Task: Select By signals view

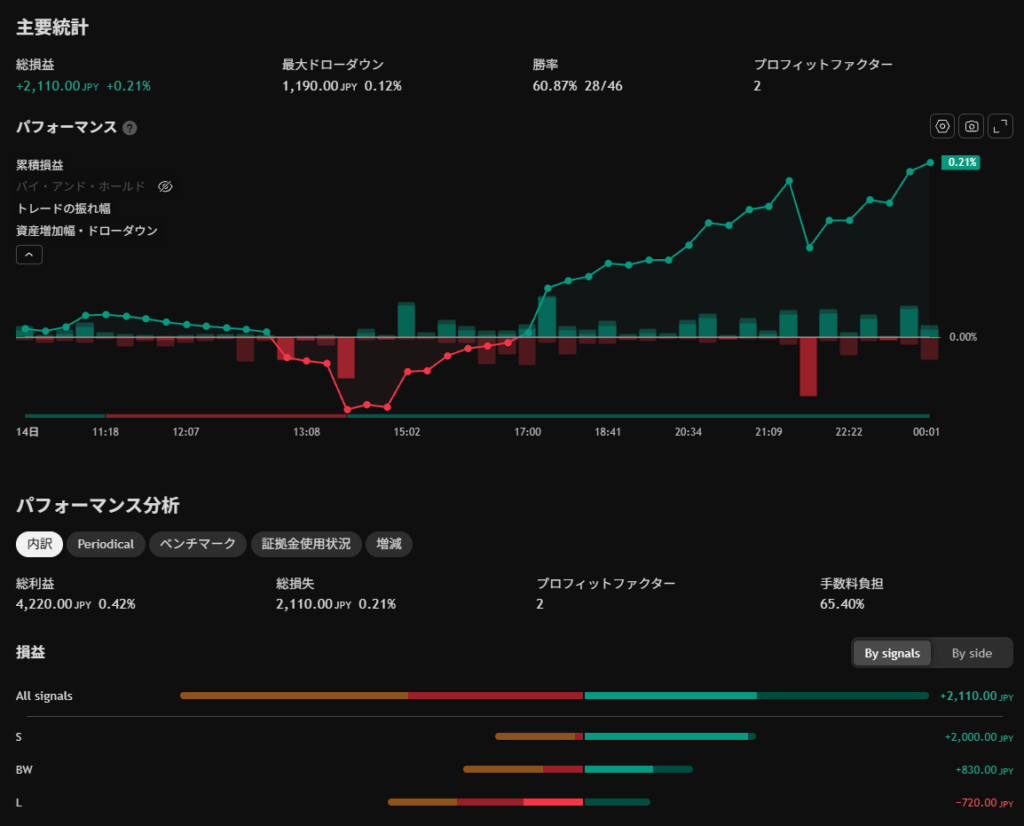Action: tap(892, 653)
